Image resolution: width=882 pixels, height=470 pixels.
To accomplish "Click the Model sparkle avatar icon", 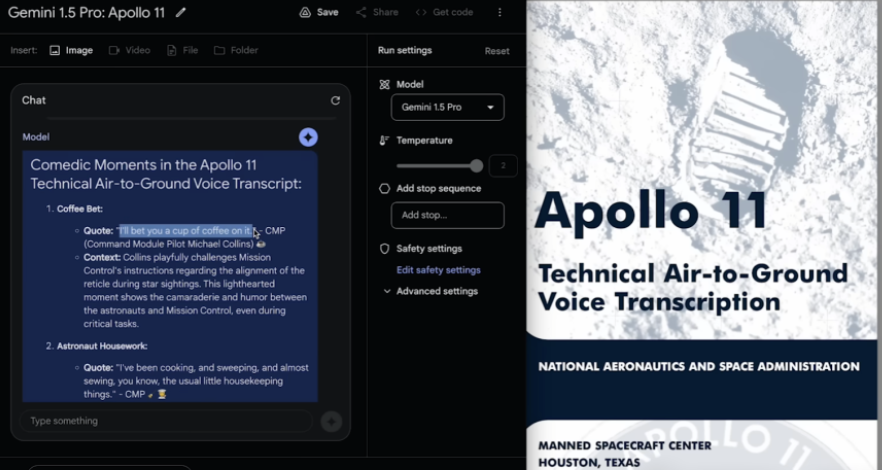I will pos(308,137).
